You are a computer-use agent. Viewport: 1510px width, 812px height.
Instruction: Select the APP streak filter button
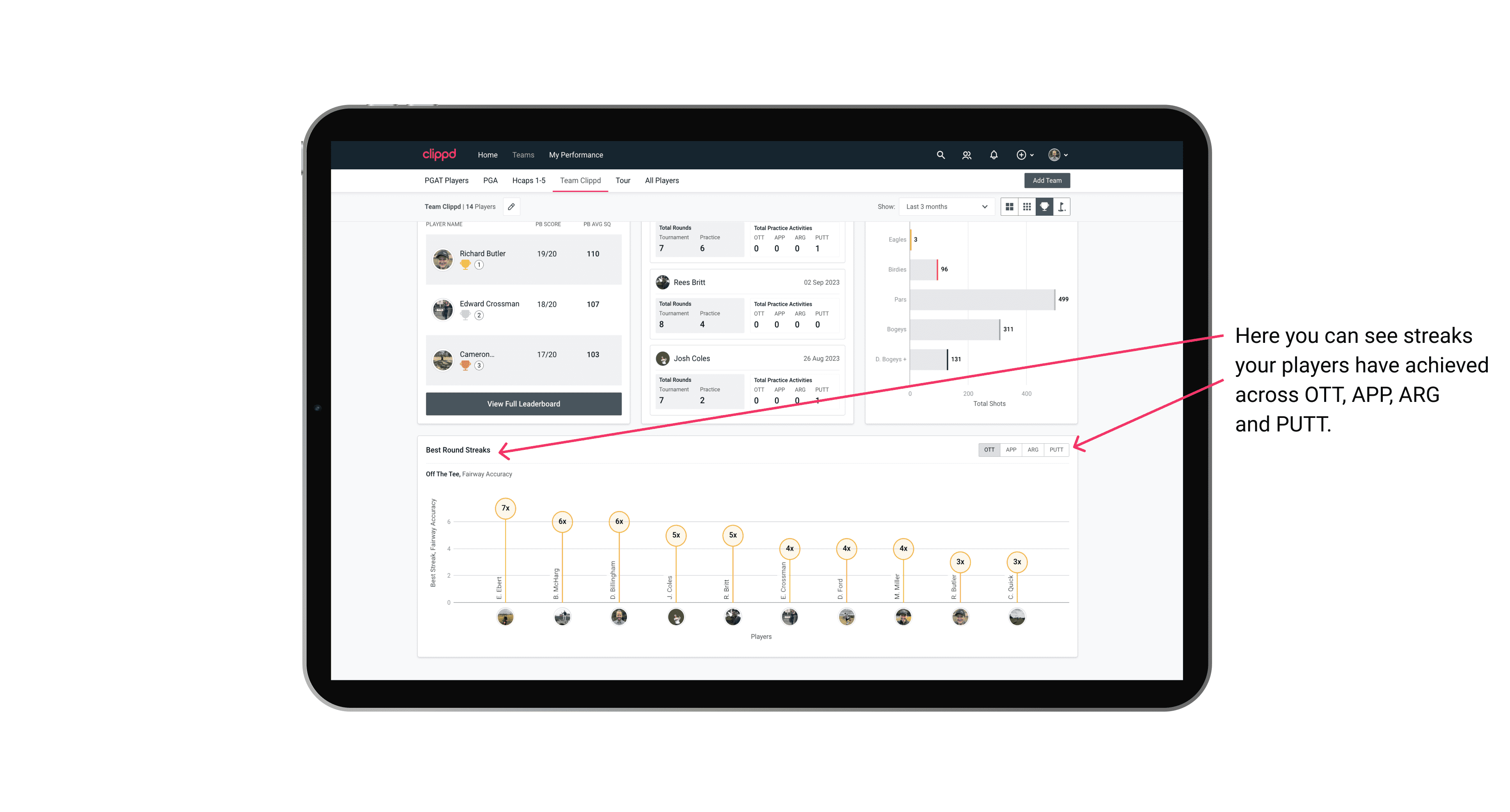1010,449
